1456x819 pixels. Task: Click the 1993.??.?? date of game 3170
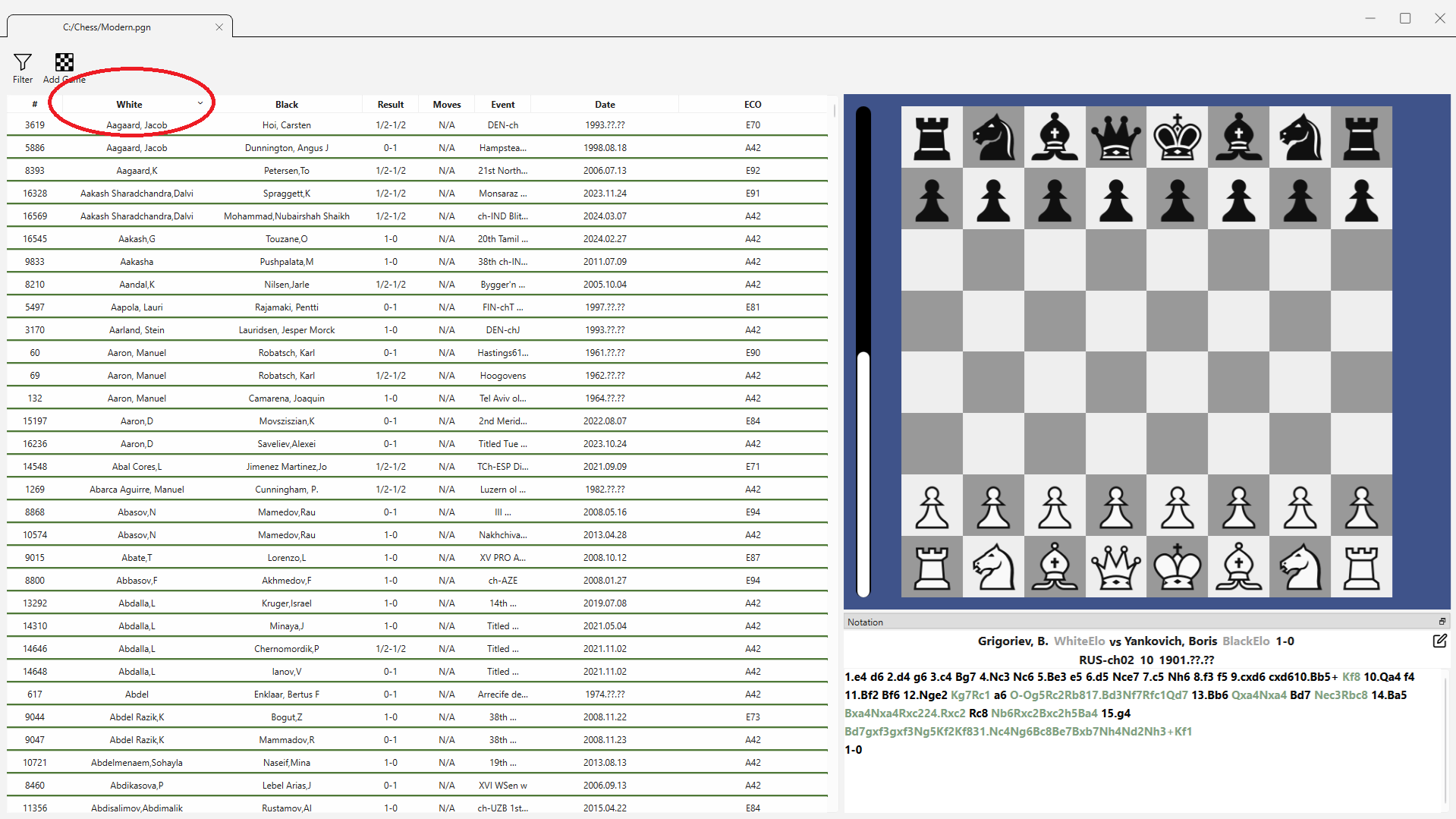[x=605, y=330]
